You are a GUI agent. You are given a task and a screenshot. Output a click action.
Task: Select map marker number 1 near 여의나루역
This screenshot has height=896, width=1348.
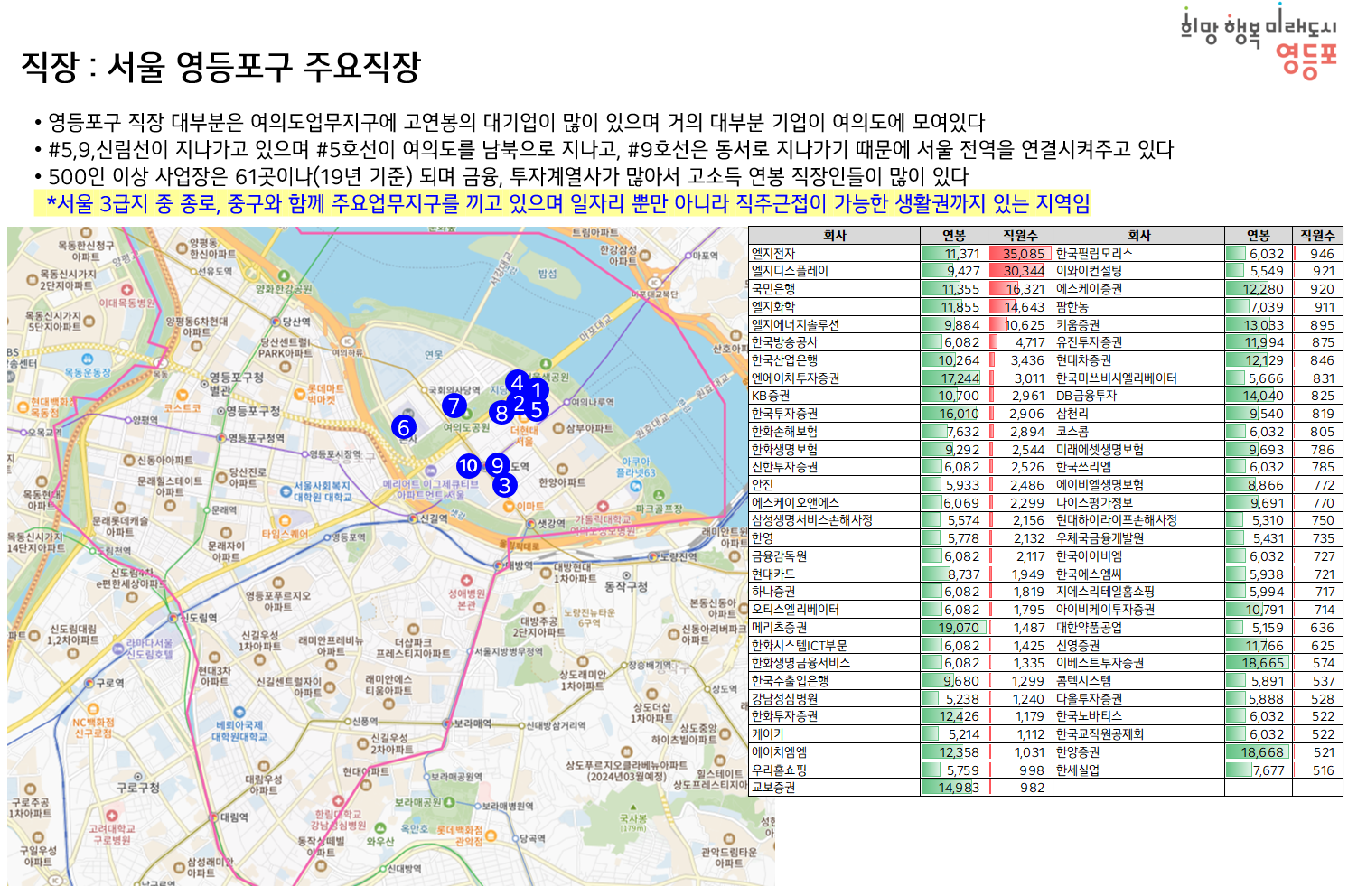point(539,391)
